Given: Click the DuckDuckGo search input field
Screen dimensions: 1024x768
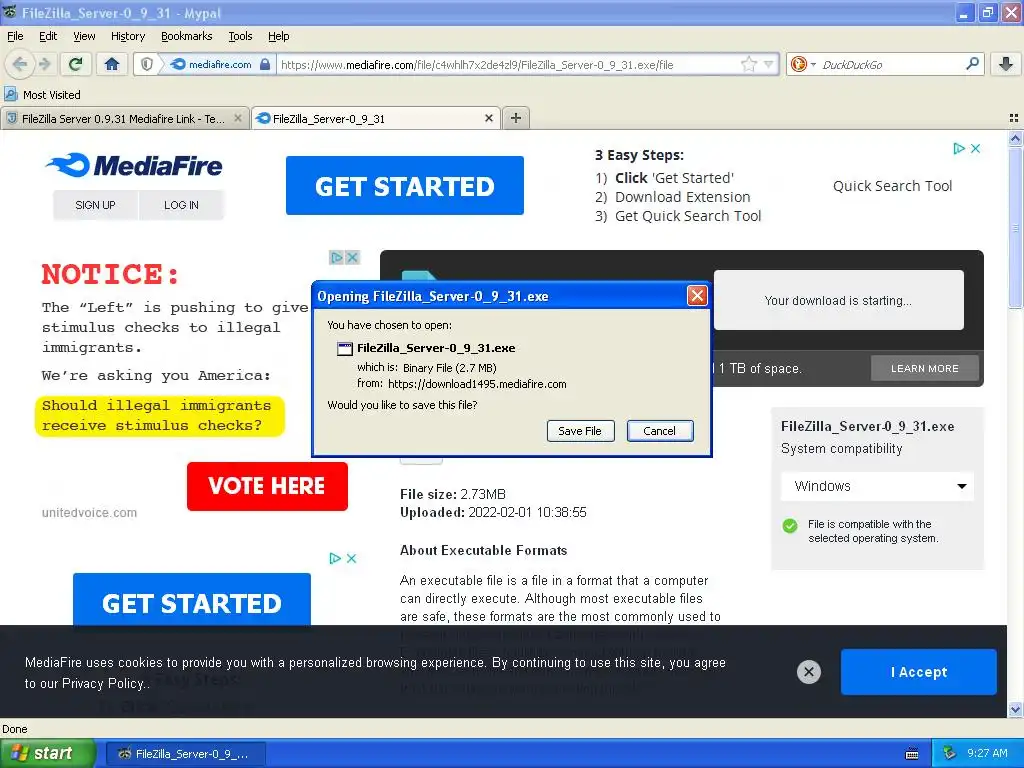Looking at the screenshot, I should point(891,65).
